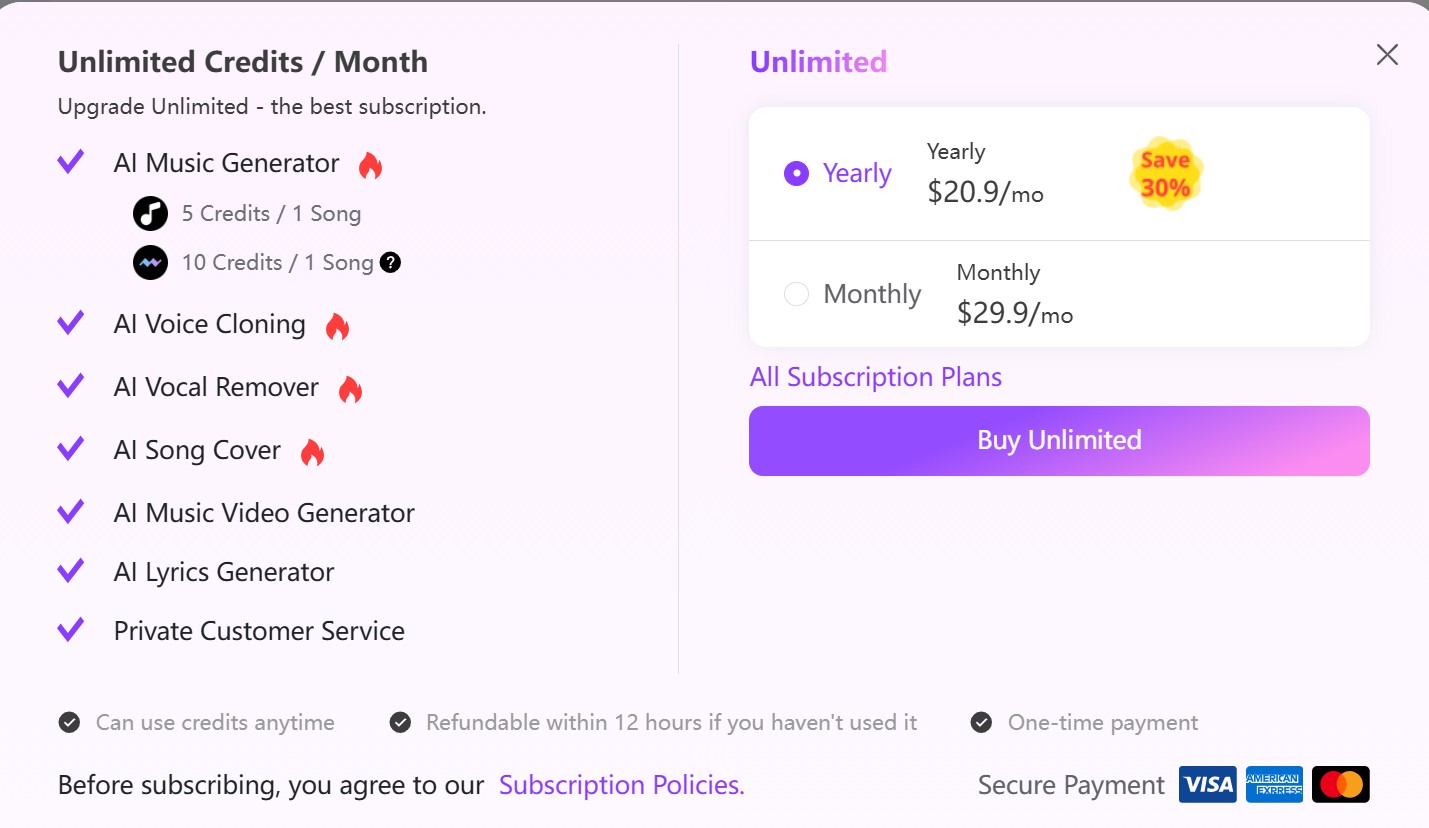This screenshot has height=828, width=1429.
Task: Click the flame icon beside AI Voice Cloning
Action: pos(338,326)
